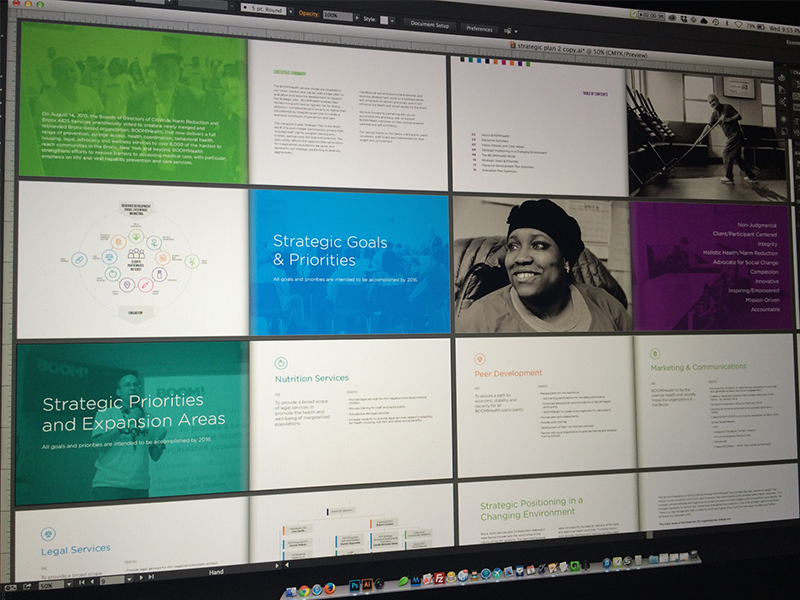Launch Google Chrome from the dock
The image size is (800, 600).
click(x=304, y=591)
